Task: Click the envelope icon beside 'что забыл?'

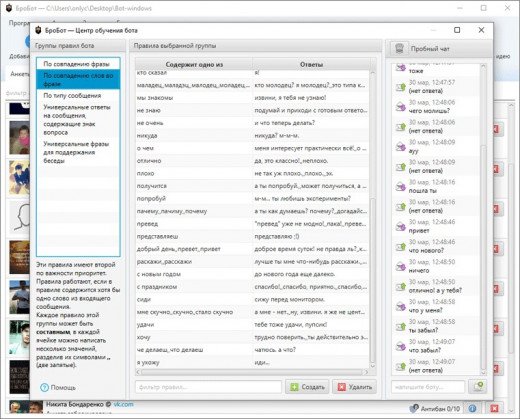Action: coord(400,347)
